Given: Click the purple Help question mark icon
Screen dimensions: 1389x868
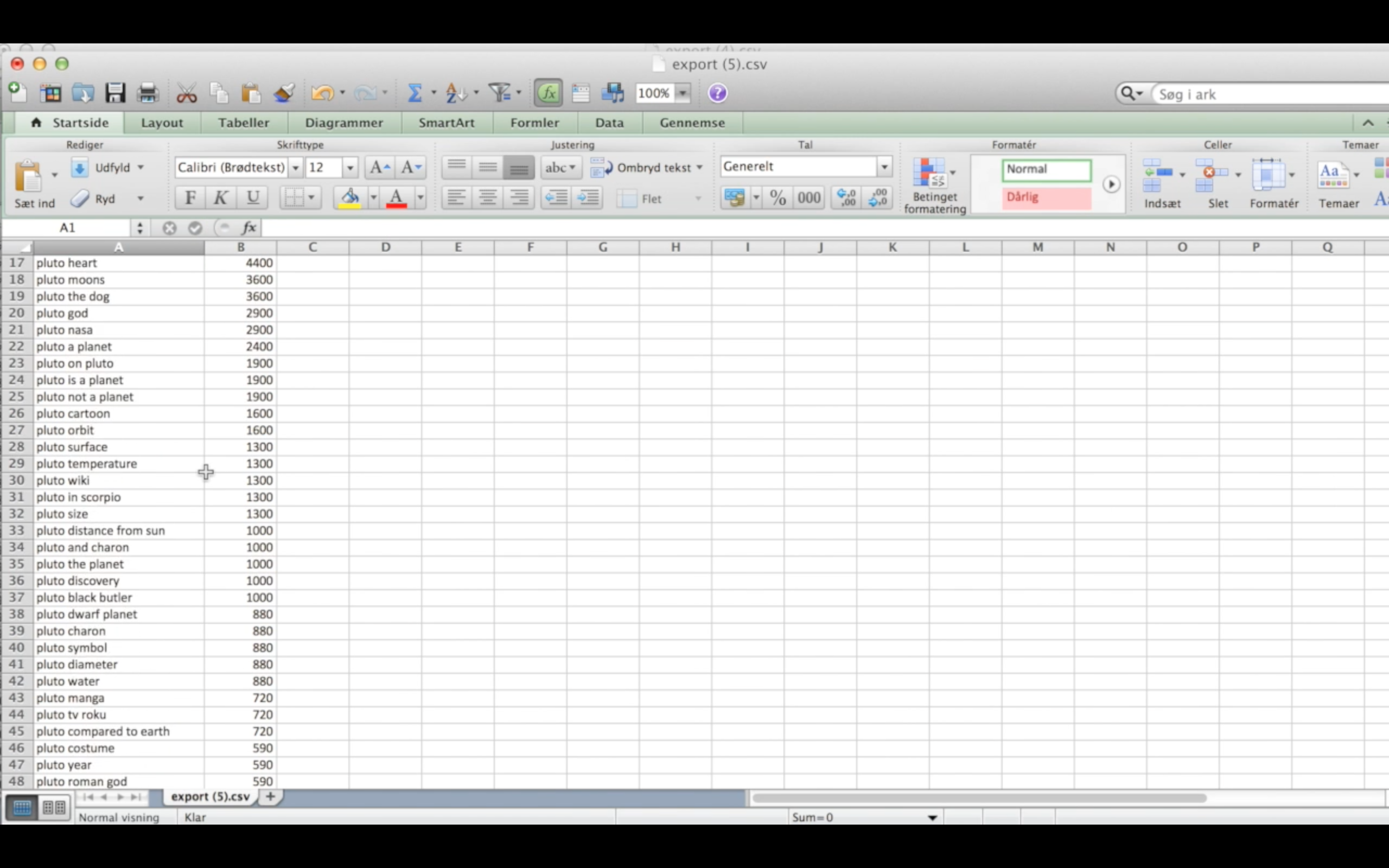Looking at the screenshot, I should coord(717,93).
